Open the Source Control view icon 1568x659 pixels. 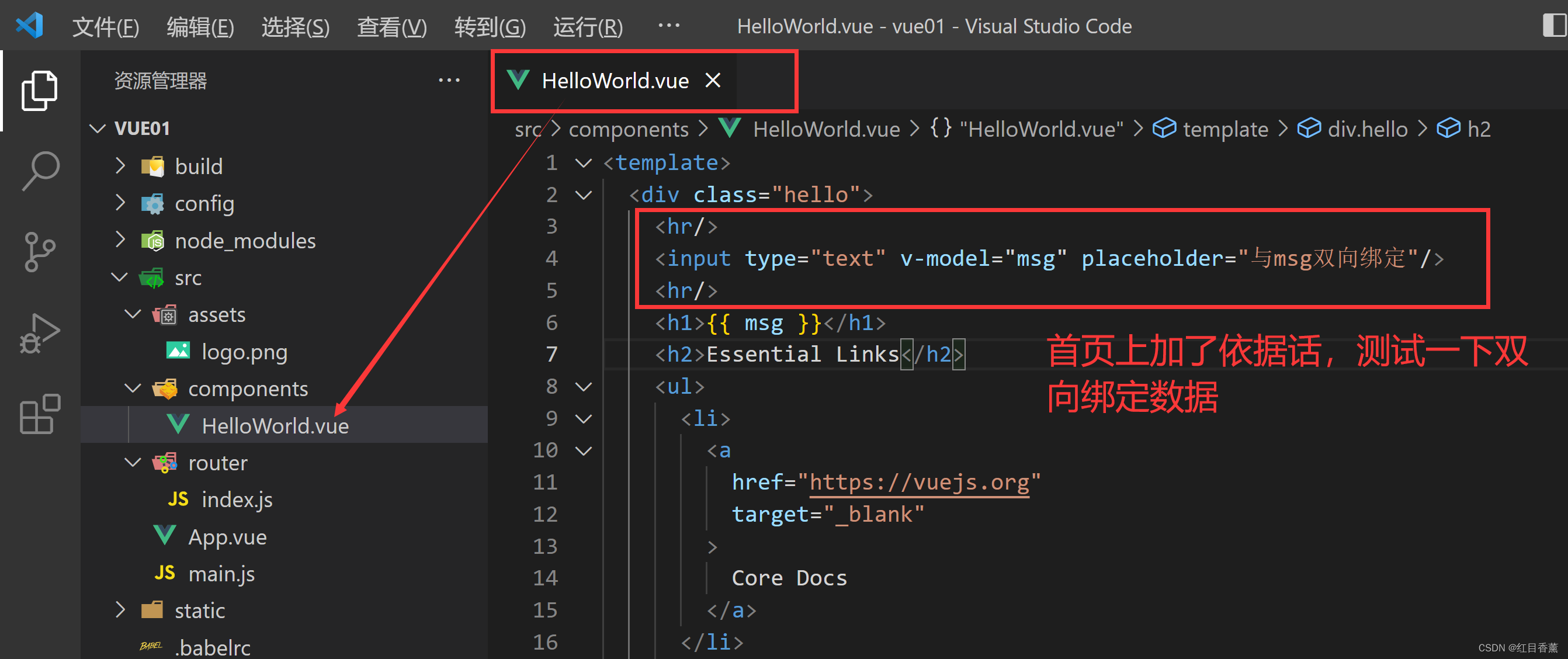coord(40,251)
